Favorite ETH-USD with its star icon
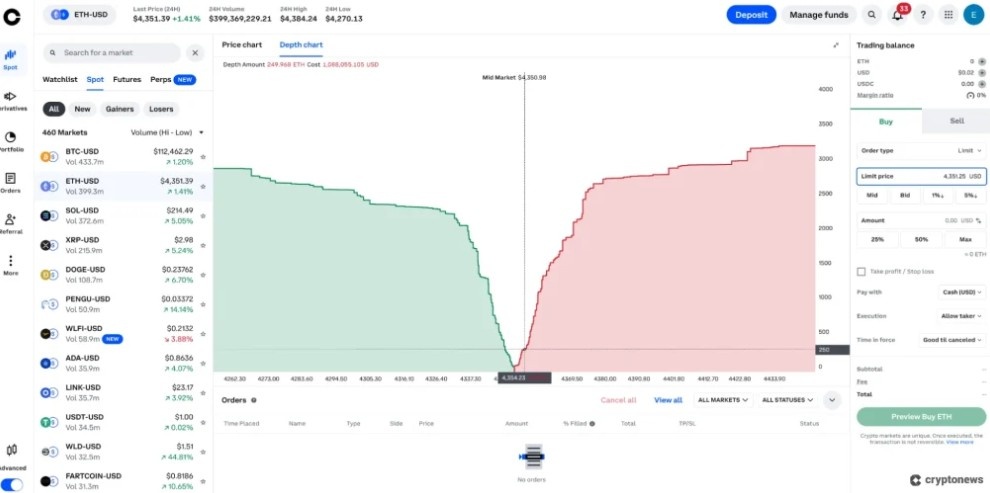Image resolution: width=990 pixels, height=493 pixels. click(x=203, y=186)
